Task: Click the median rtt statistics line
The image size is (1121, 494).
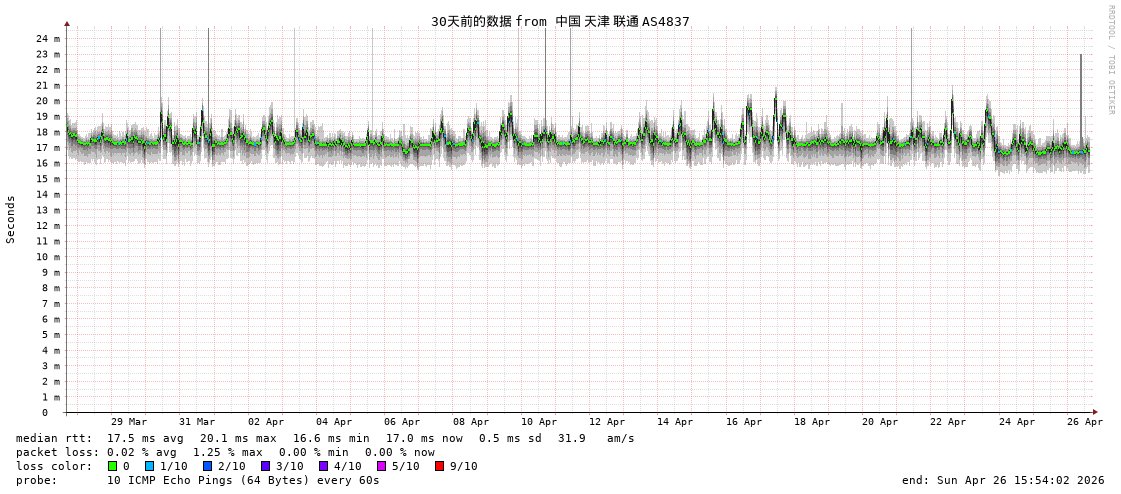Action: click(x=325, y=438)
